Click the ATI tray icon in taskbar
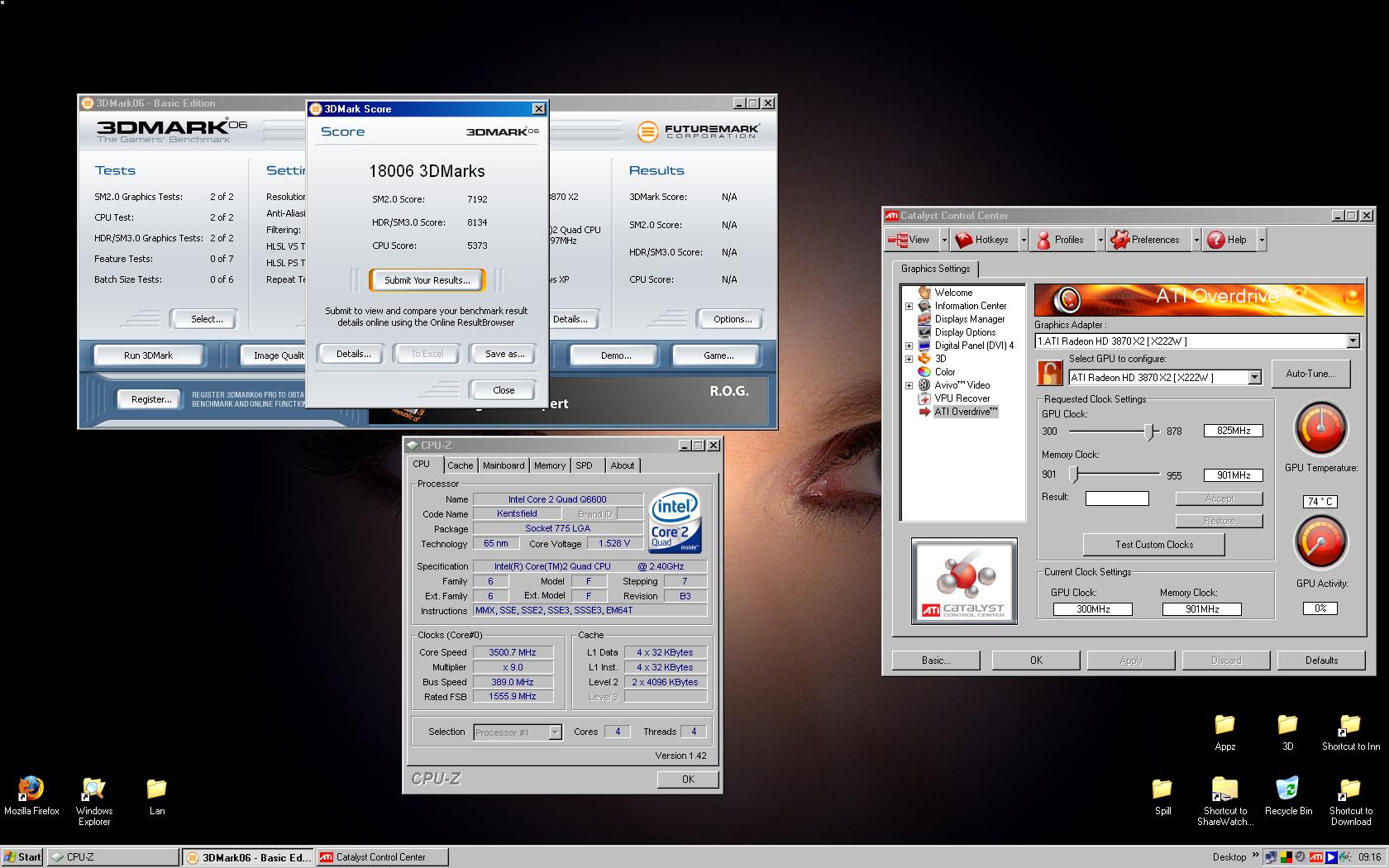The image size is (1389, 868). tap(1317, 857)
